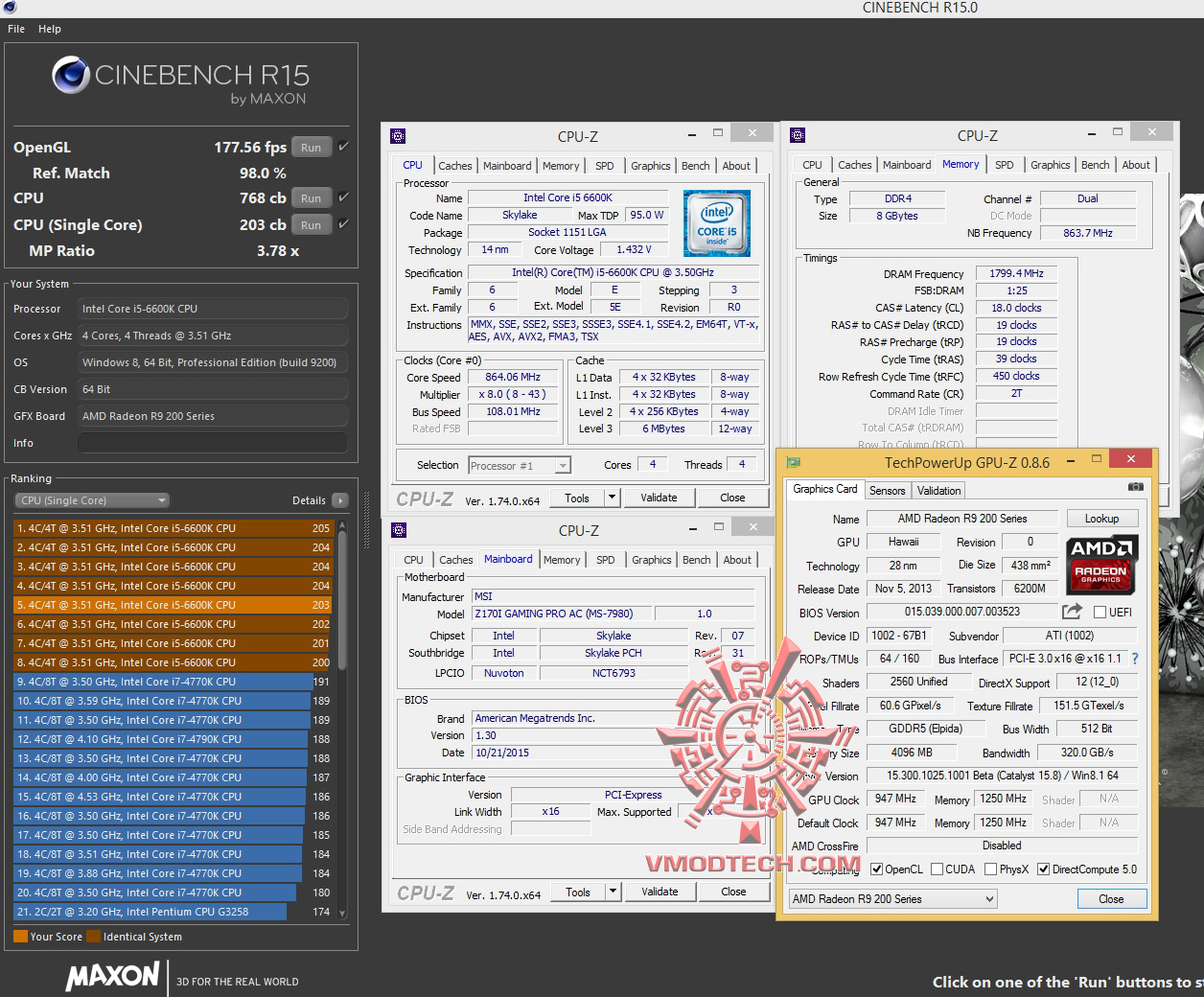Image resolution: width=1204 pixels, height=997 pixels.
Task: Click the Lookup button in GPU-Z
Action: pos(1101,519)
